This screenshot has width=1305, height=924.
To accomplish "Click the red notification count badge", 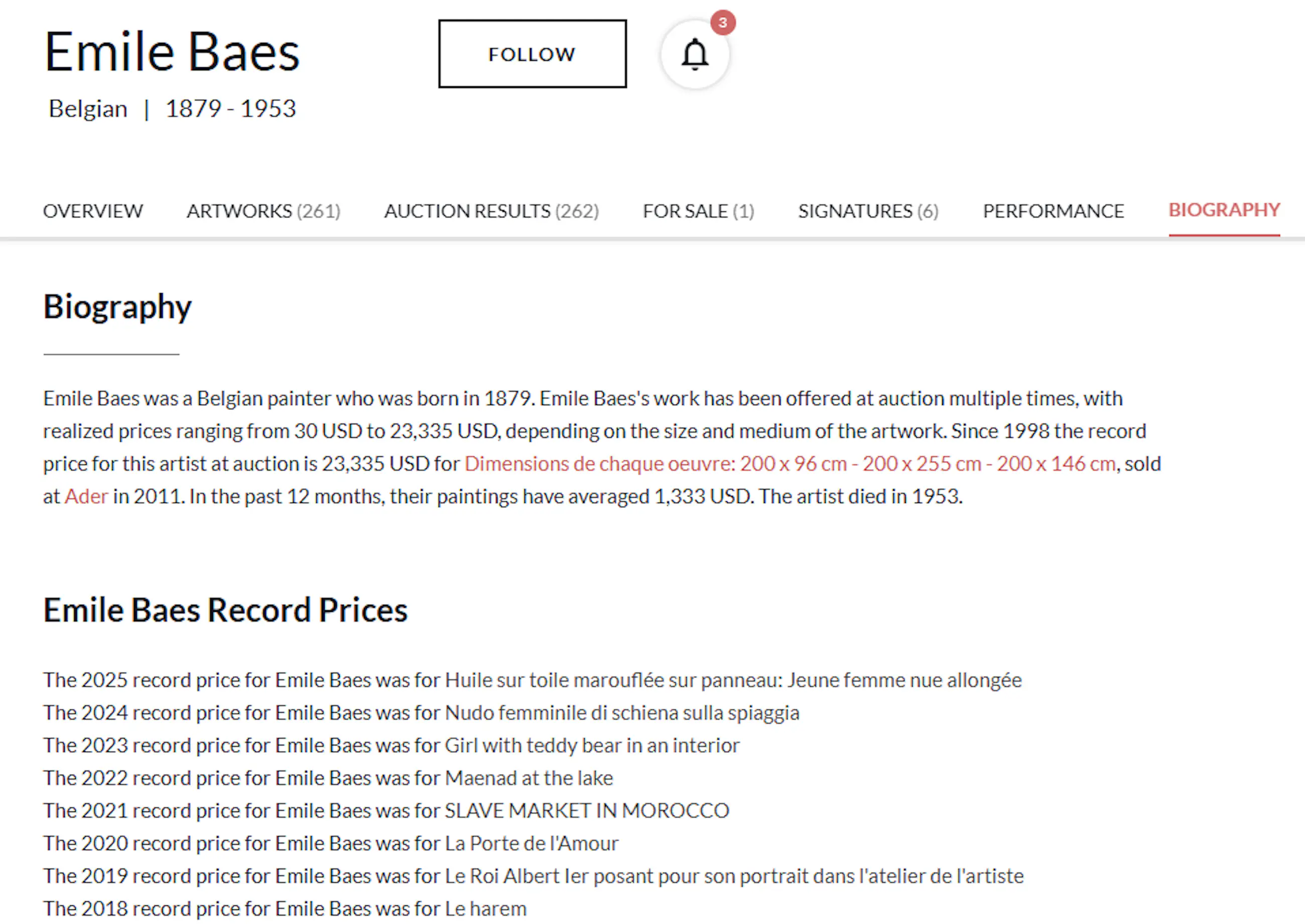I will (722, 23).
